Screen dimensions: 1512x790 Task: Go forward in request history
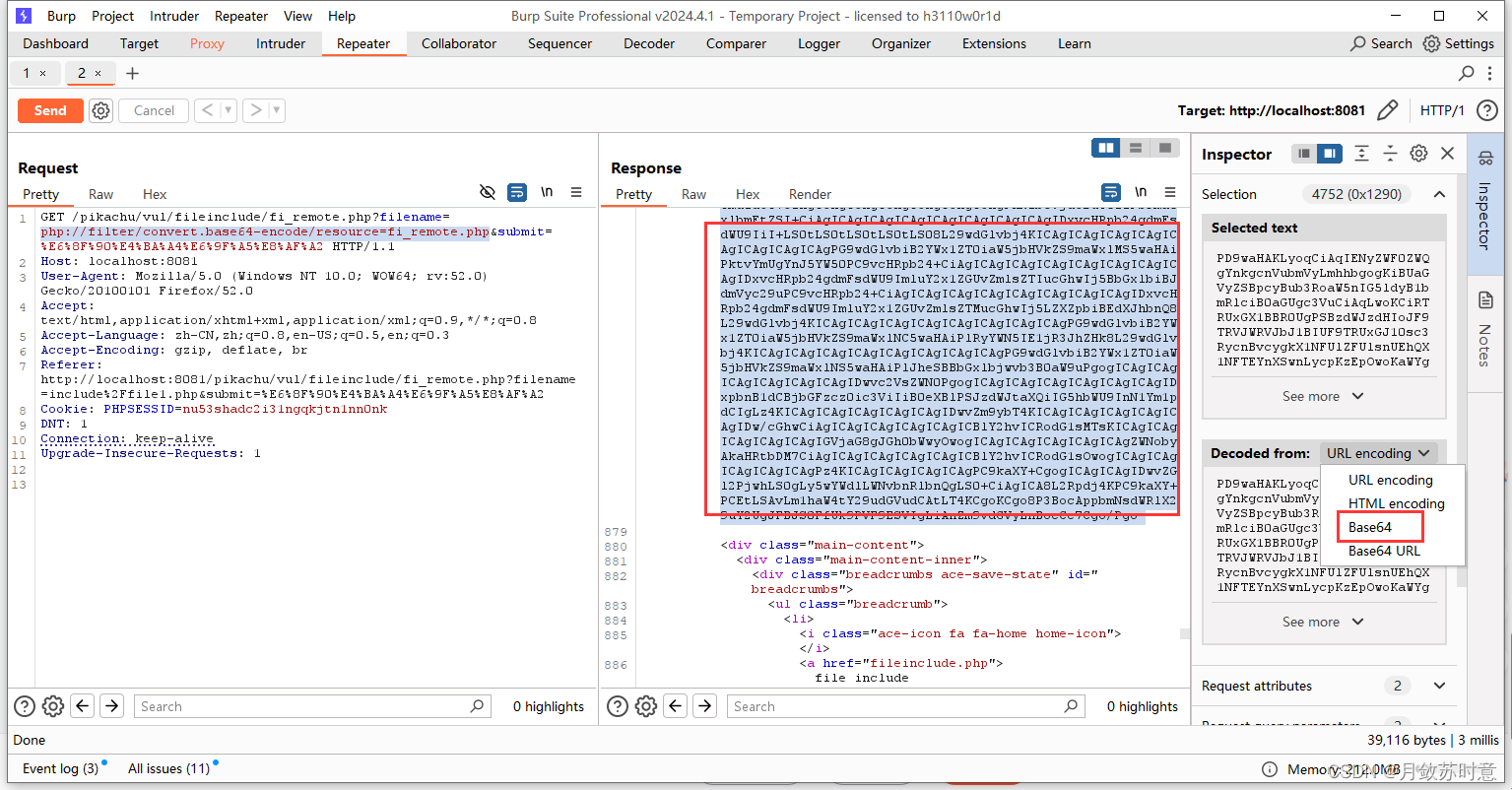click(255, 110)
